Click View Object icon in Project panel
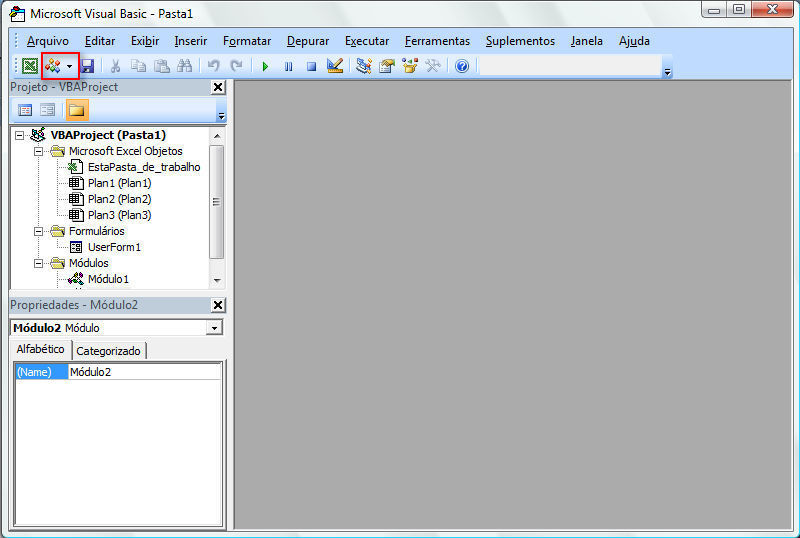This screenshot has width=800, height=538. tap(48, 110)
